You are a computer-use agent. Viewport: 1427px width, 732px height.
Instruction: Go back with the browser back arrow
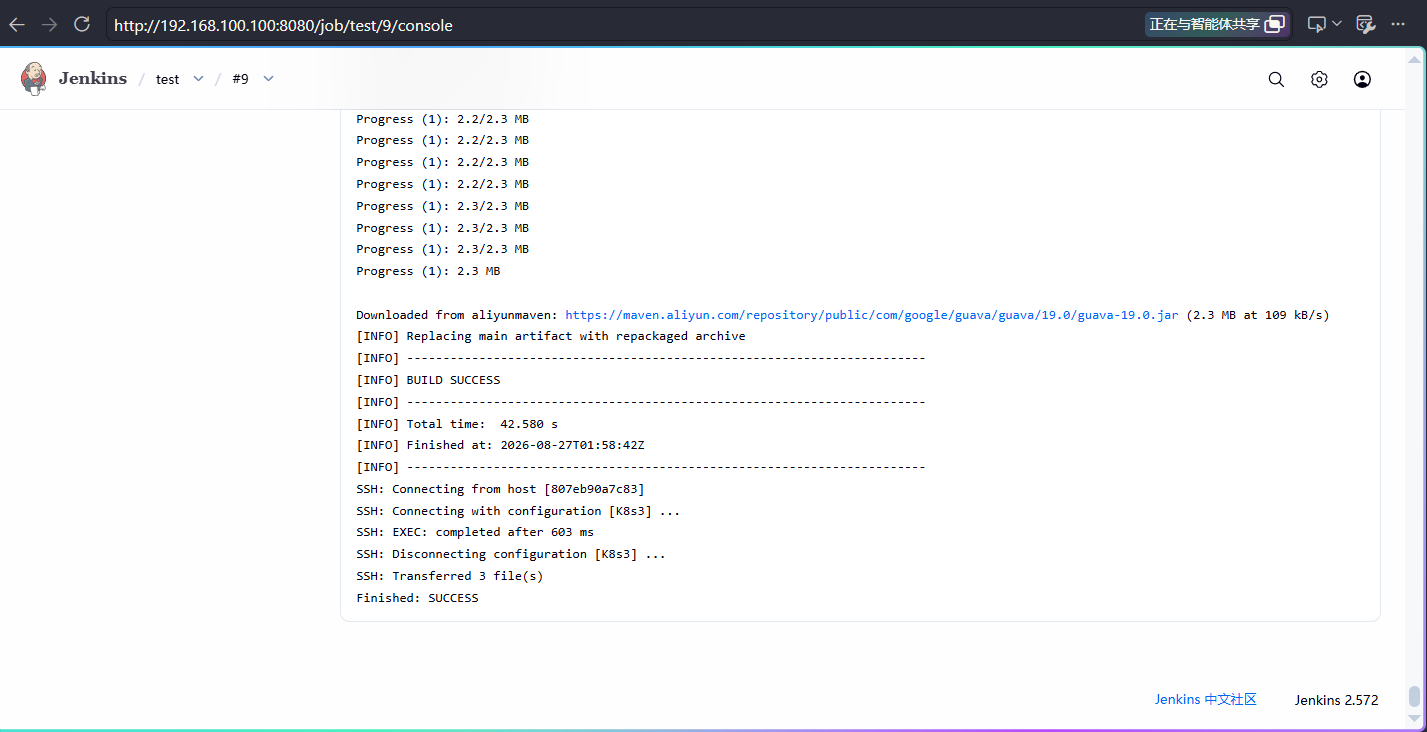[x=17, y=24]
